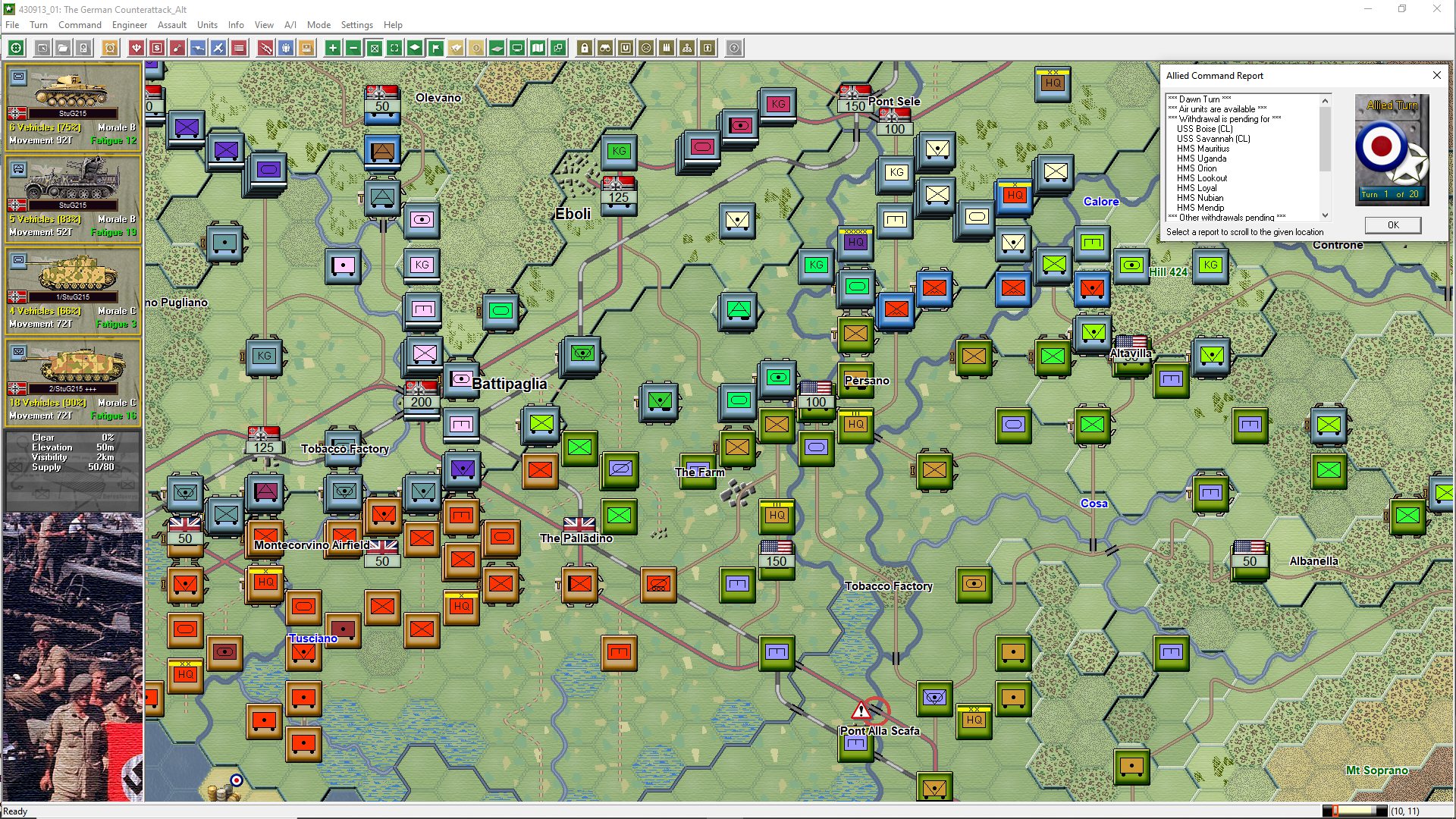
Task: Select the 1/StuG215 unit card
Action: [73, 291]
